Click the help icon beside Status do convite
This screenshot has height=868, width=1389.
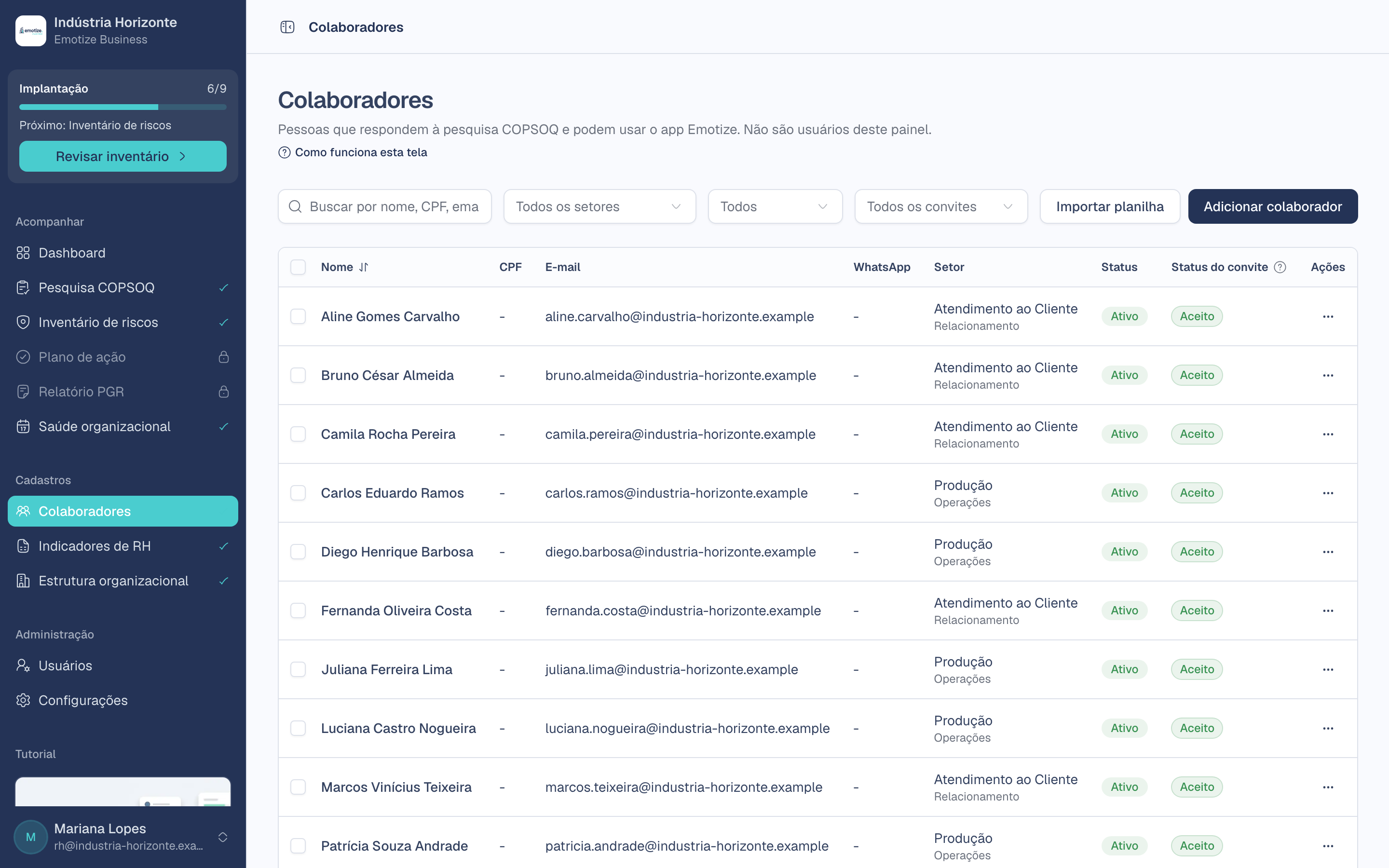pyautogui.click(x=1280, y=267)
